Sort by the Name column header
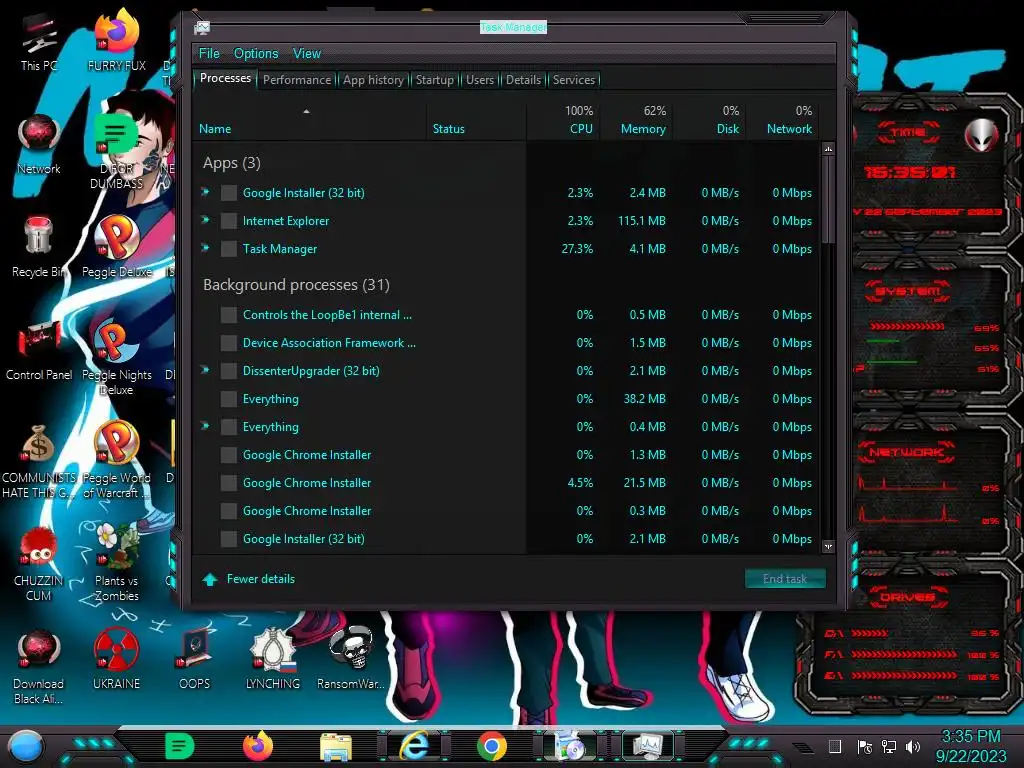The image size is (1024, 768). [x=310, y=120]
